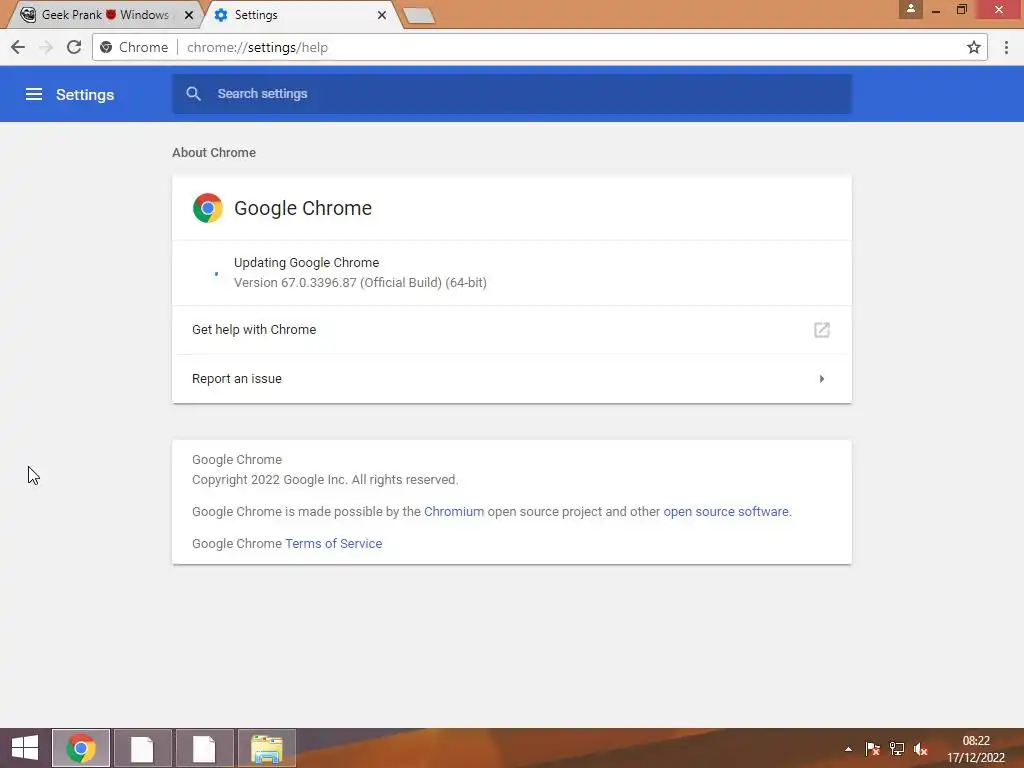Open the Windows Start button

[x=25, y=748]
